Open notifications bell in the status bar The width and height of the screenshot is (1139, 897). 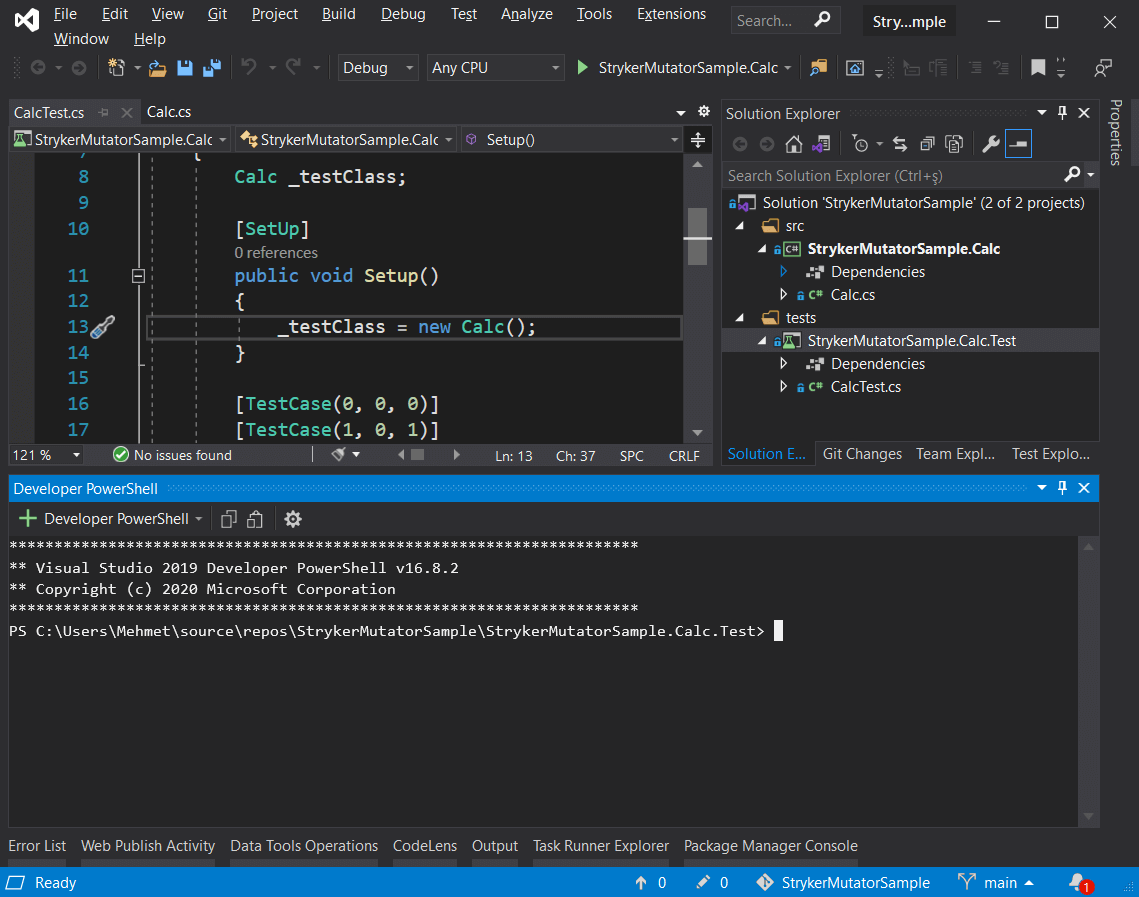coord(1080,882)
